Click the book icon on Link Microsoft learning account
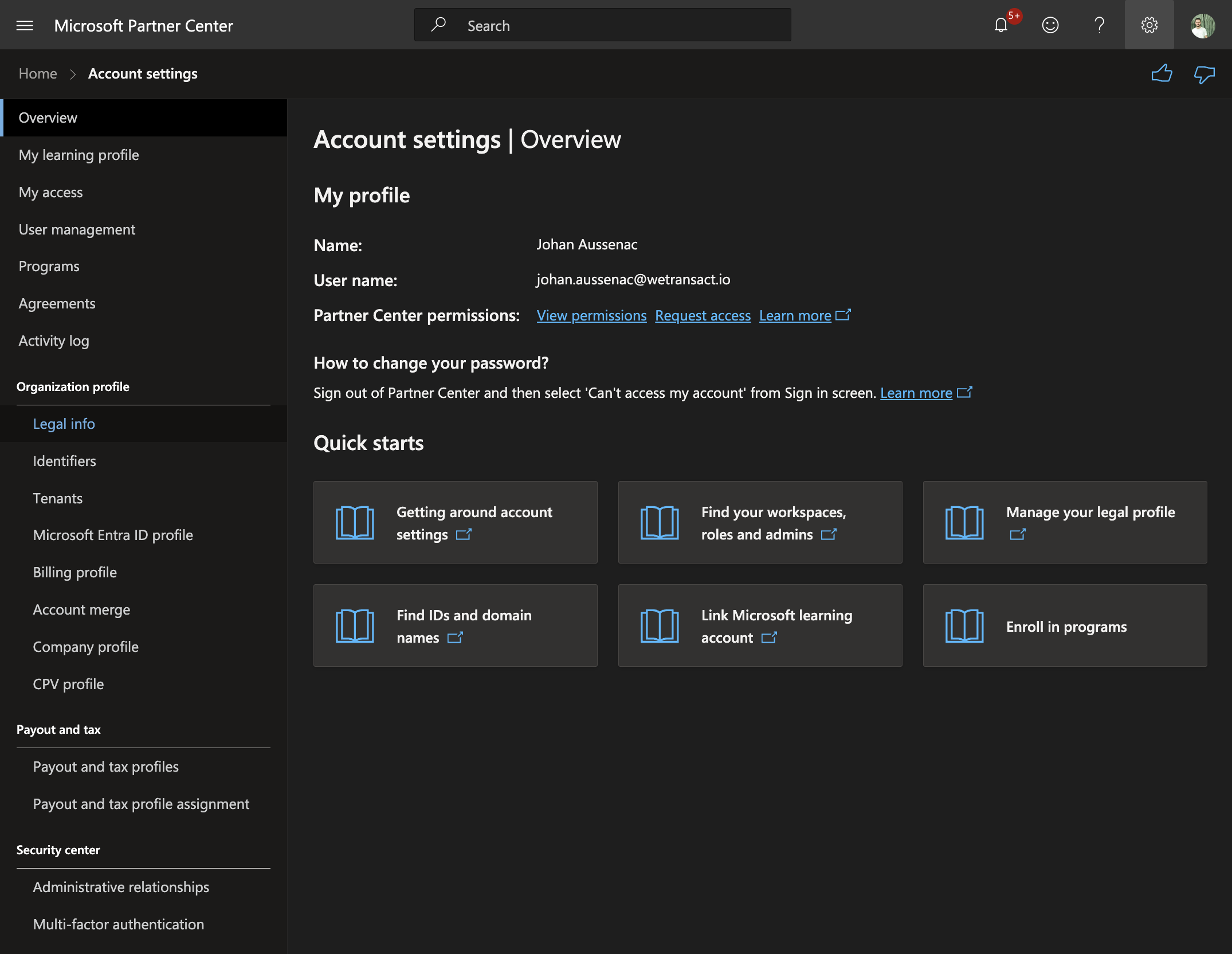1232x954 pixels. tap(660, 625)
